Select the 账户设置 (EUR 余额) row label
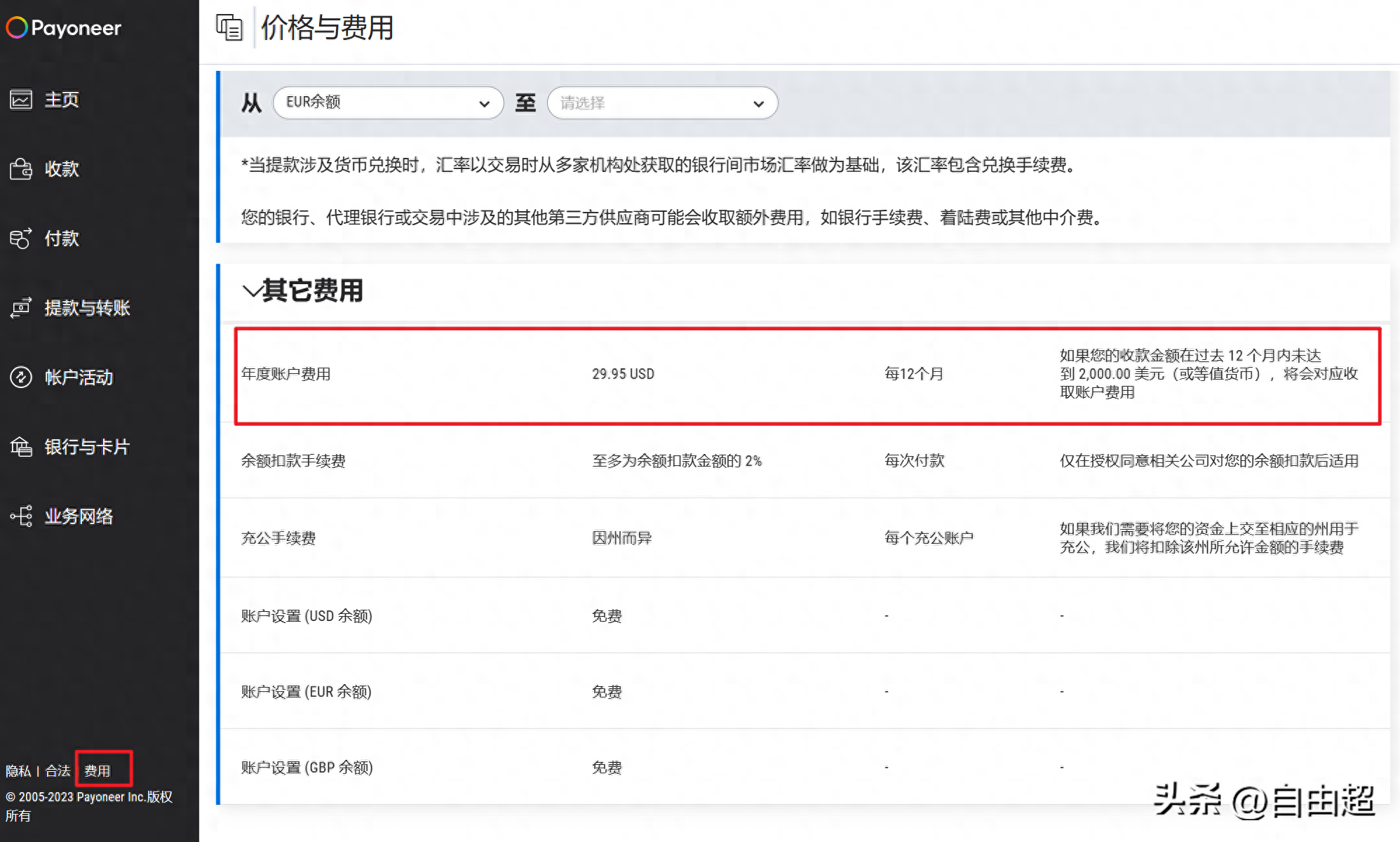1400x842 pixels. pyautogui.click(x=306, y=692)
